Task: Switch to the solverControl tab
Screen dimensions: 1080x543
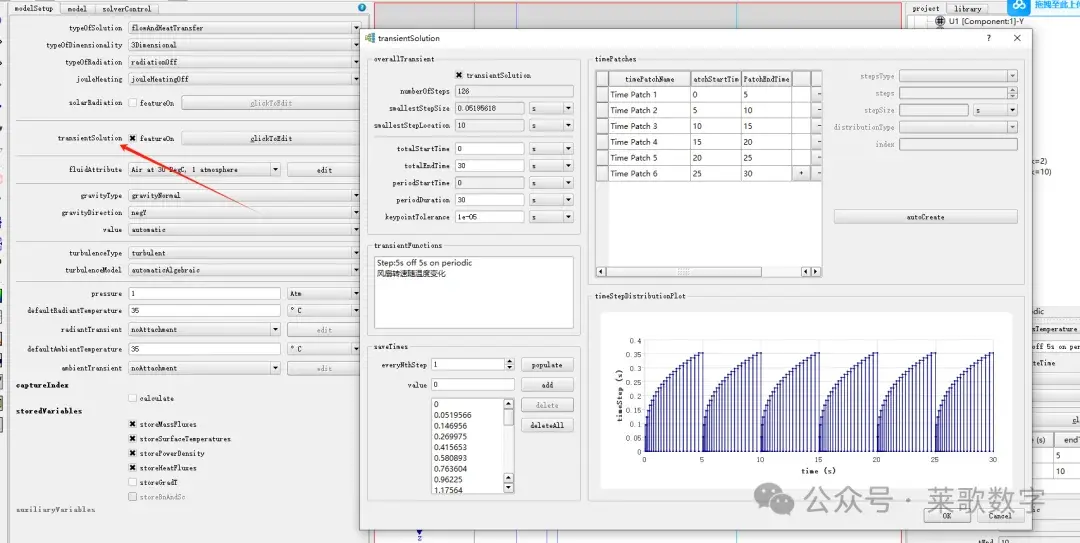Action: point(127,9)
